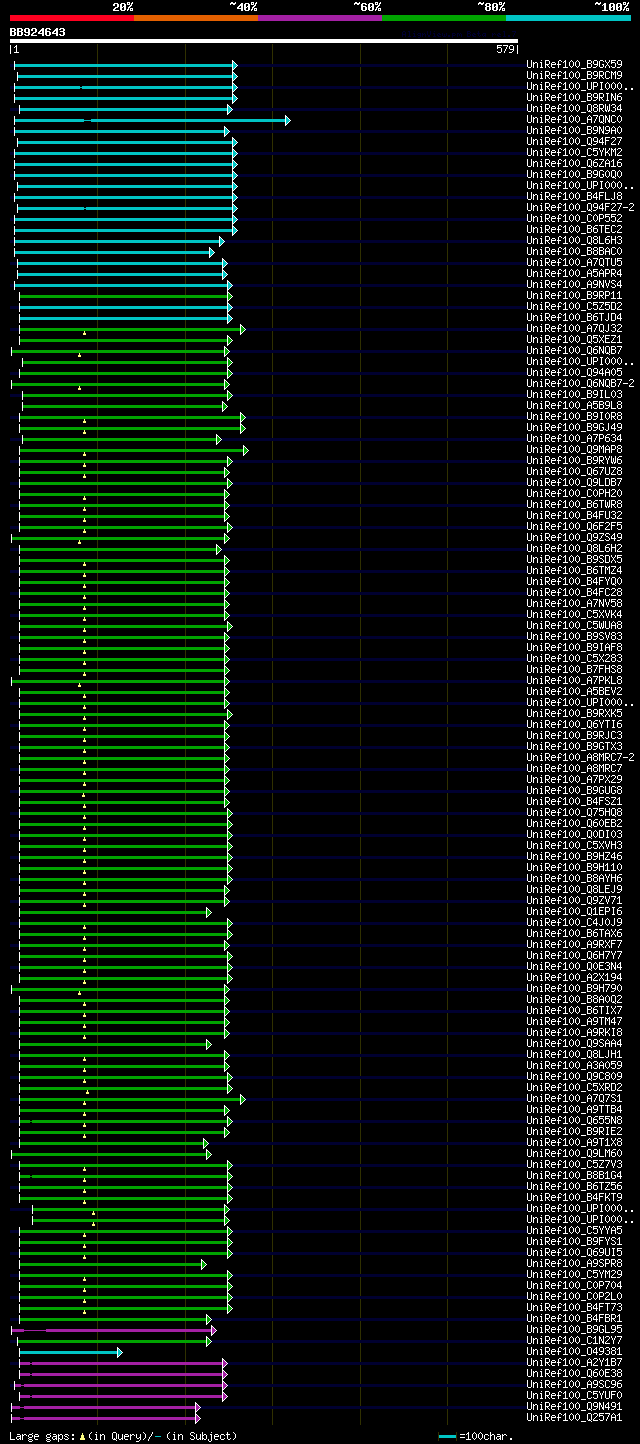Image resolution: width=640 pixels, height=1444 pixels.
Task: Open hit UniRef100_B9N9A0
Action: pyautogui.click(x=575, y=130)
